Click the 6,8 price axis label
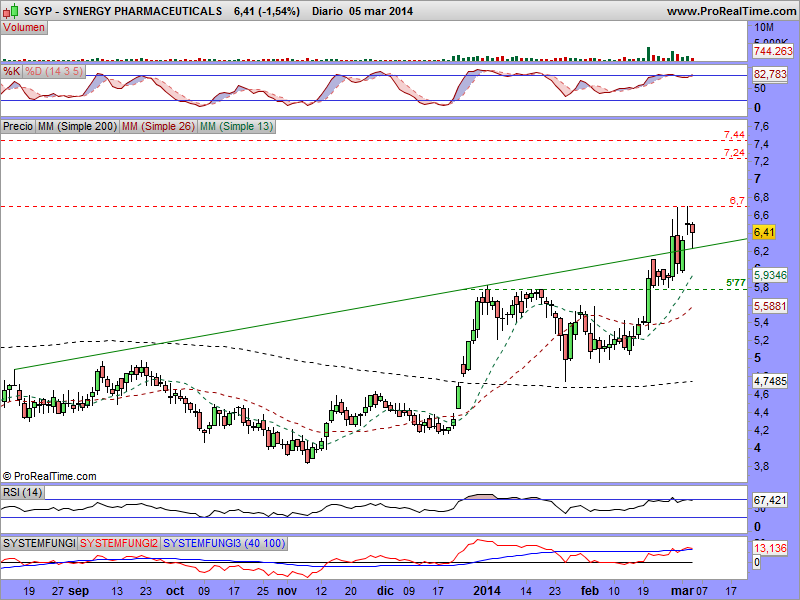The image size is (800, 600). pos(762,197)
